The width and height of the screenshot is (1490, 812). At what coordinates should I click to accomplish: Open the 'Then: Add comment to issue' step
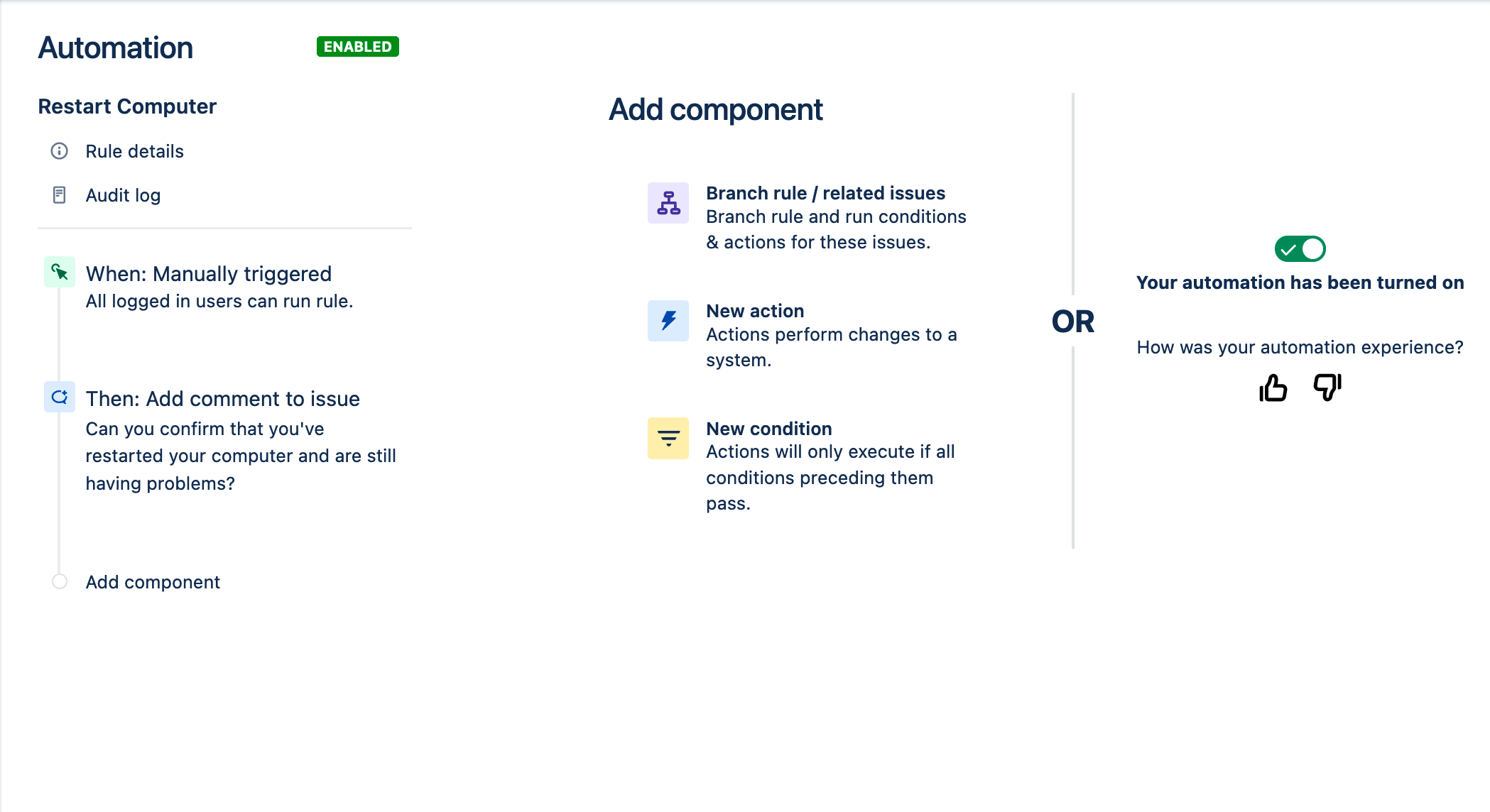[x=222, y=398]
